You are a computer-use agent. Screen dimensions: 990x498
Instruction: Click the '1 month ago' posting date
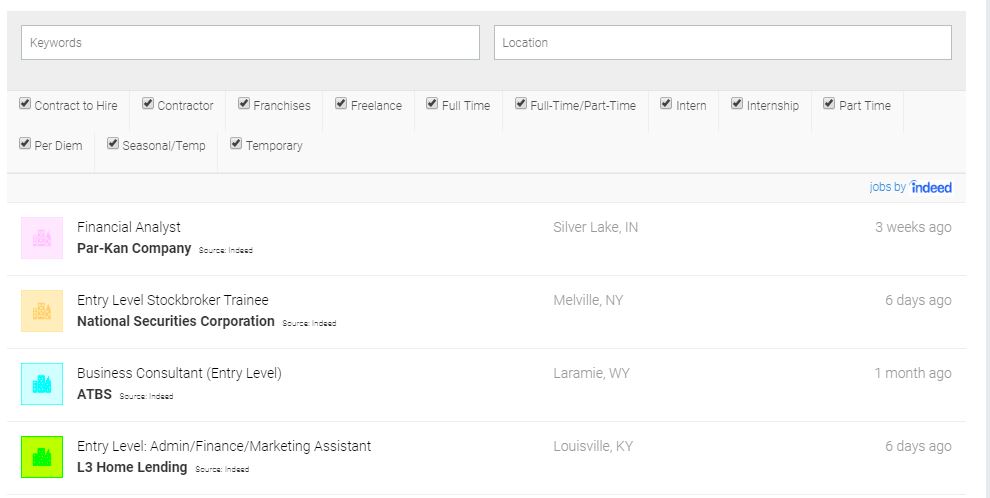[912, 373]
